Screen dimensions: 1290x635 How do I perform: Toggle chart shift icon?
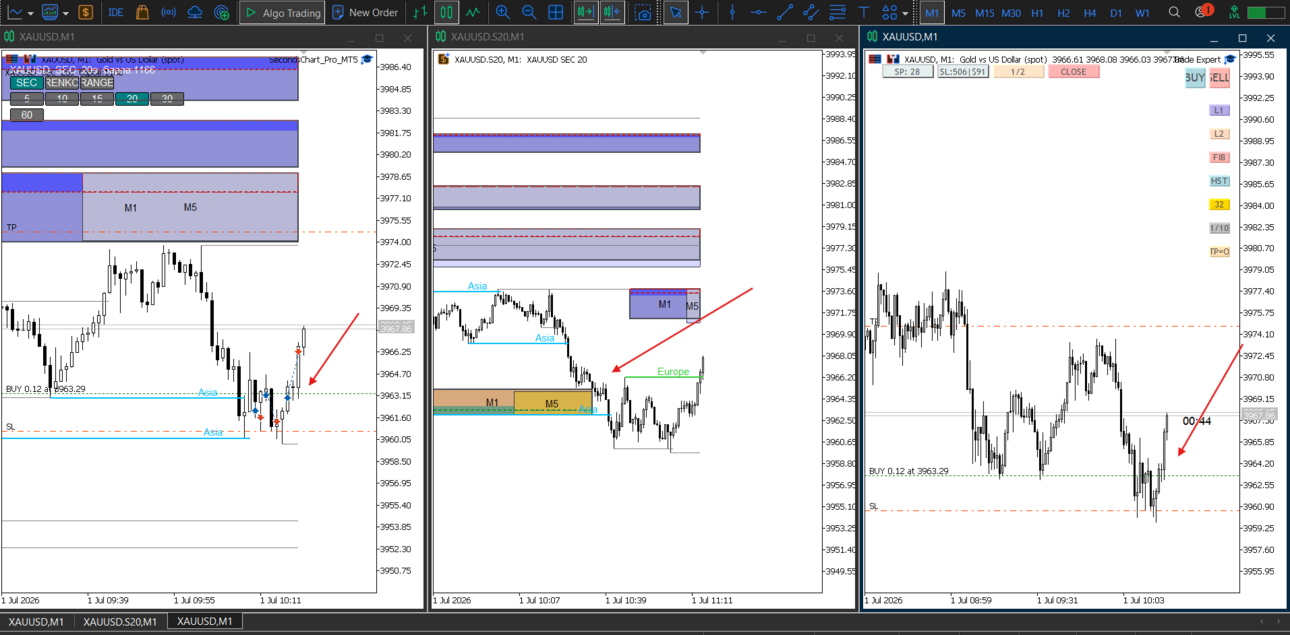pyautogui.click(x=612, y=13)
